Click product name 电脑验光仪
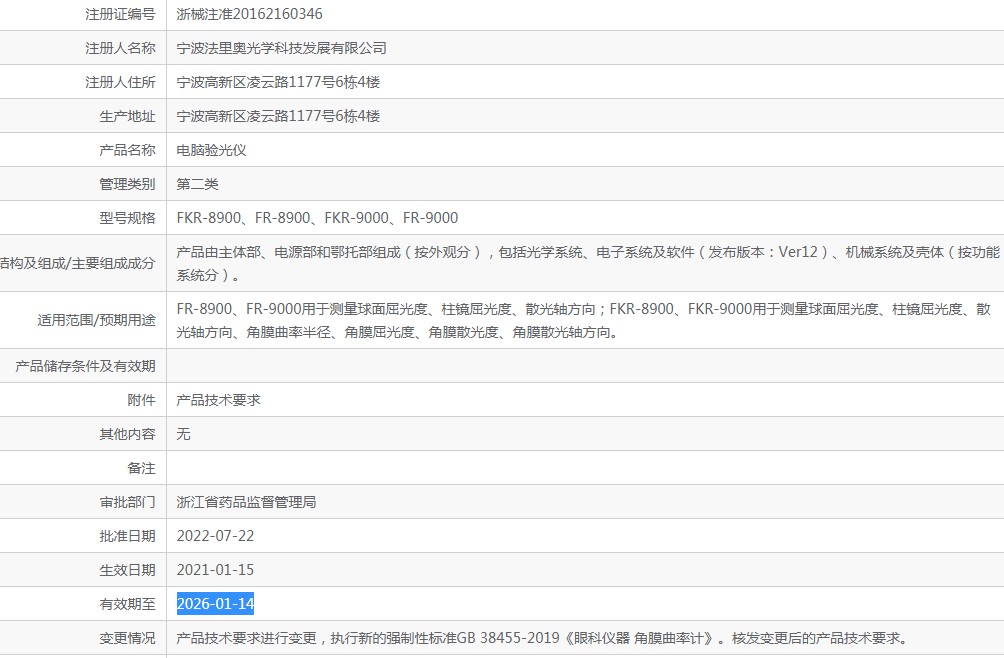Viewport: 1004px width, 658px height. [x=211, y=150]
